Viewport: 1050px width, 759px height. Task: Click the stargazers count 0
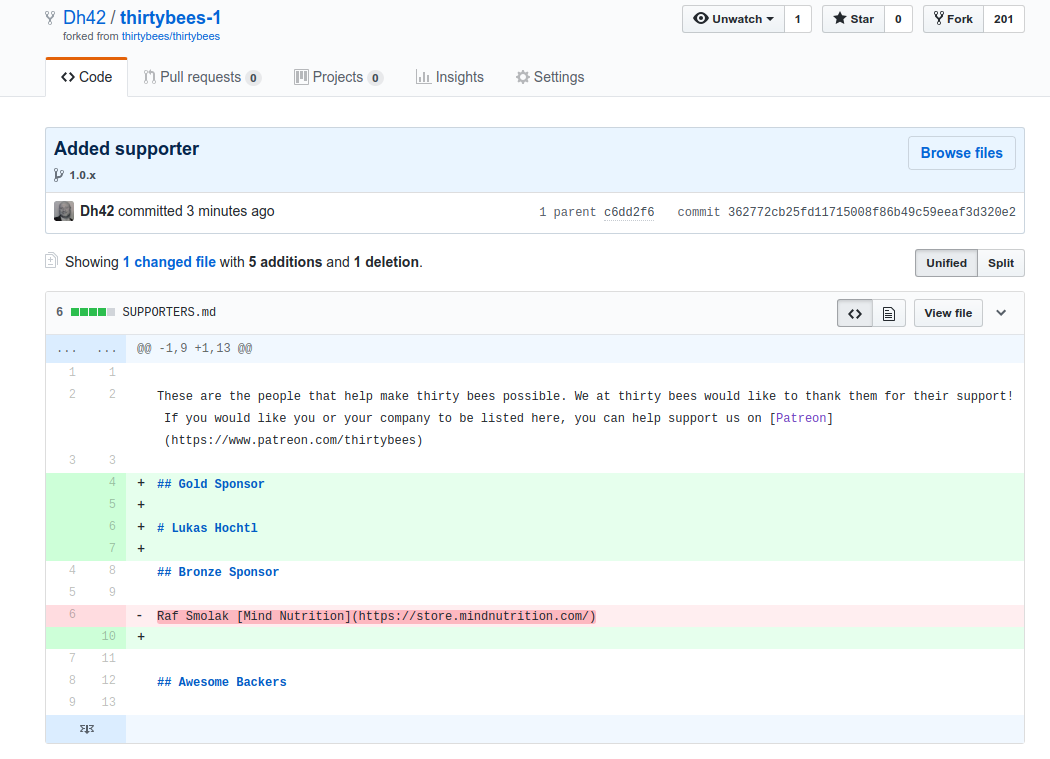[898, 19]
